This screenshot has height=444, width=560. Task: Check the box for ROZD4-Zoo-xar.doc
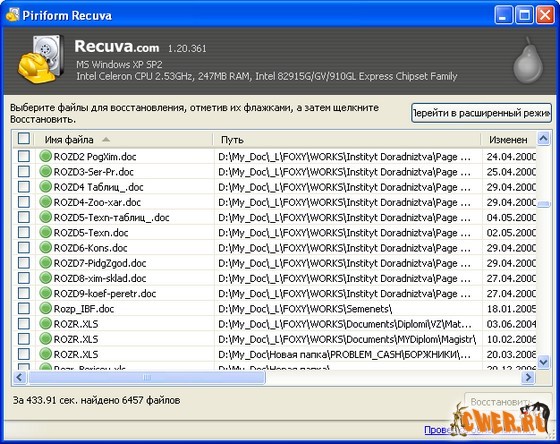coord(24,202)
